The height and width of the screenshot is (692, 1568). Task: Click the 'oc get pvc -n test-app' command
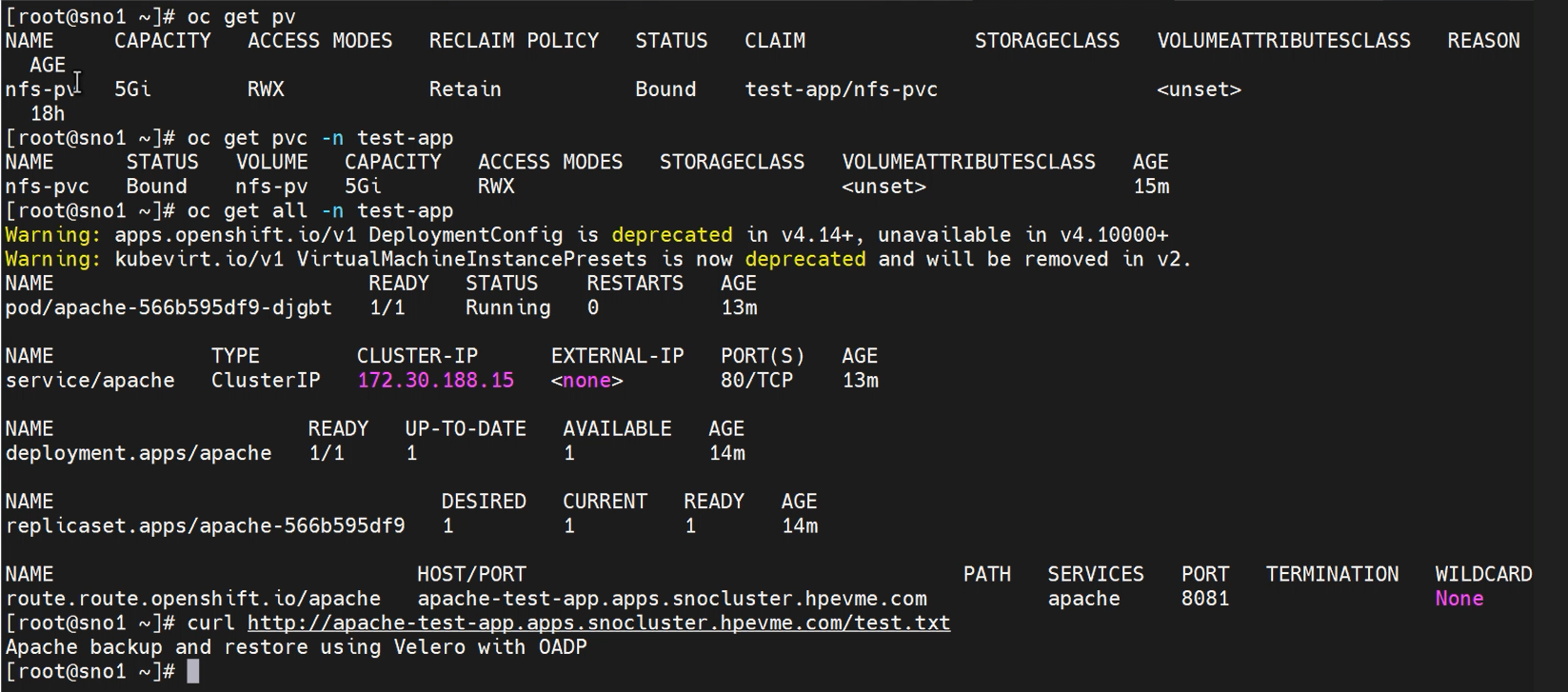point(319,138)
